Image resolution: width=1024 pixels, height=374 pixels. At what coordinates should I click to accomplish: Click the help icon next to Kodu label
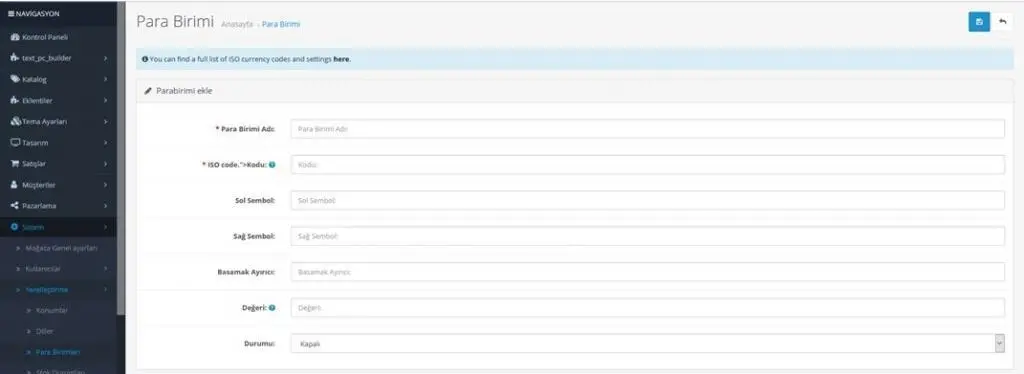[272, 164]
